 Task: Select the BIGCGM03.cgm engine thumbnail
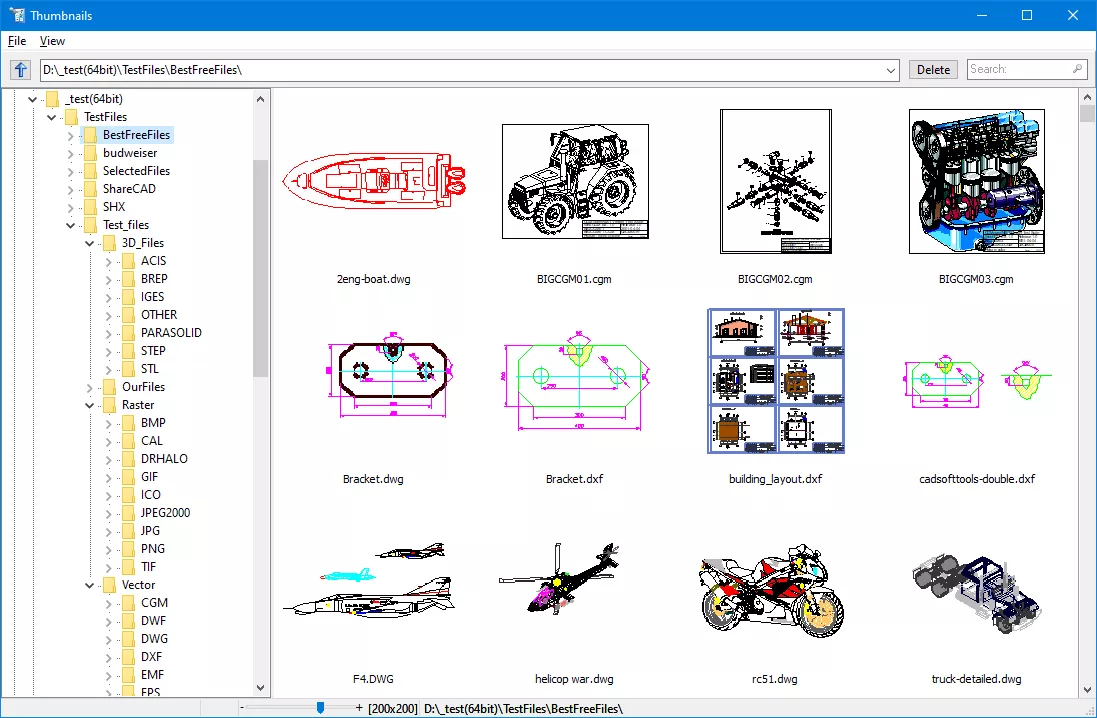976,182
